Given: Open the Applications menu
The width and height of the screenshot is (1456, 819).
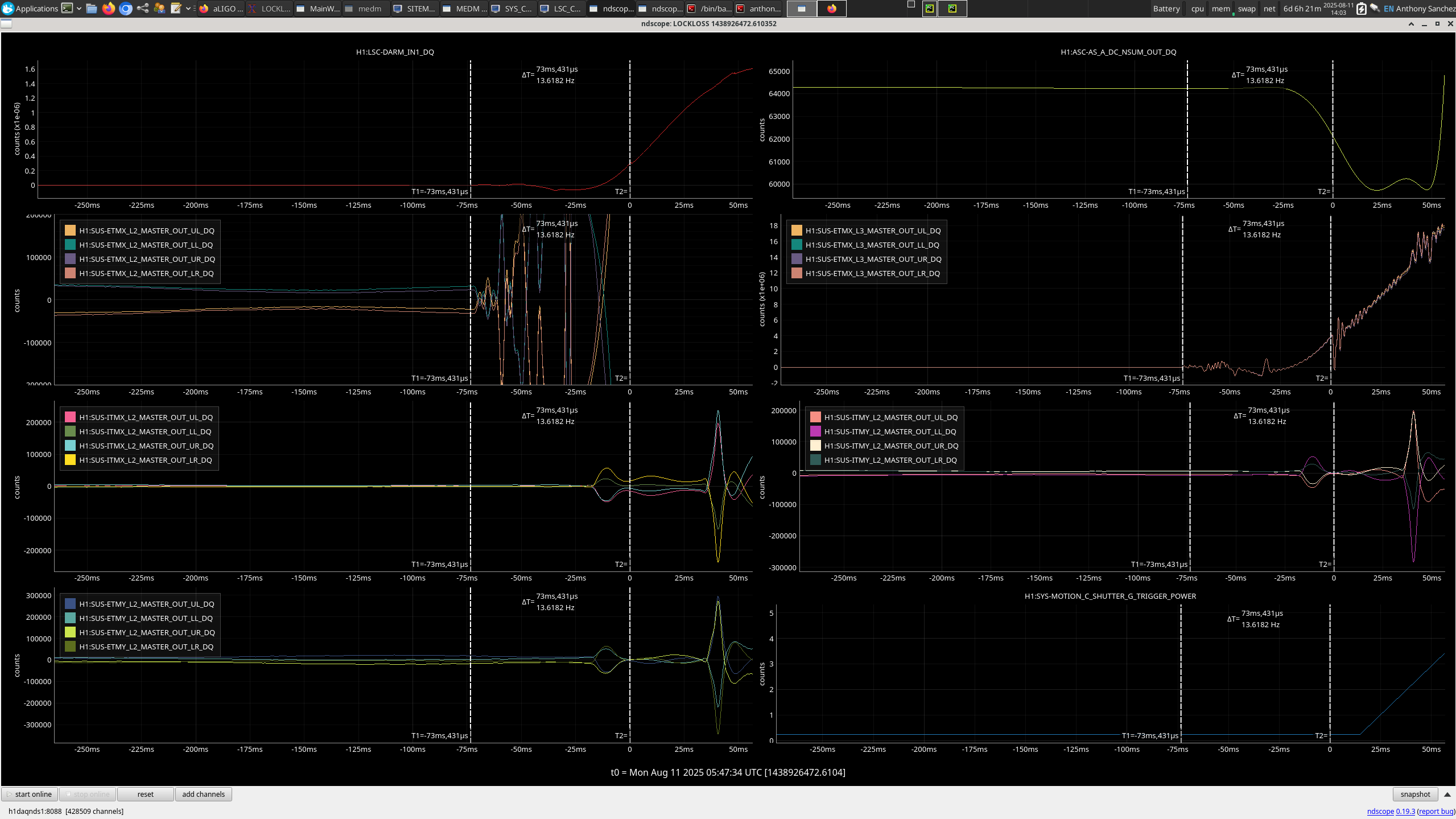Looking at the screenshot, I should (x=30, y=9).
